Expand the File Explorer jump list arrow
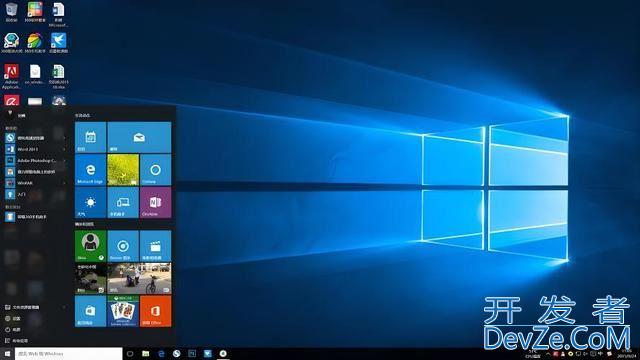640x360 pixels. click(64, 307)
